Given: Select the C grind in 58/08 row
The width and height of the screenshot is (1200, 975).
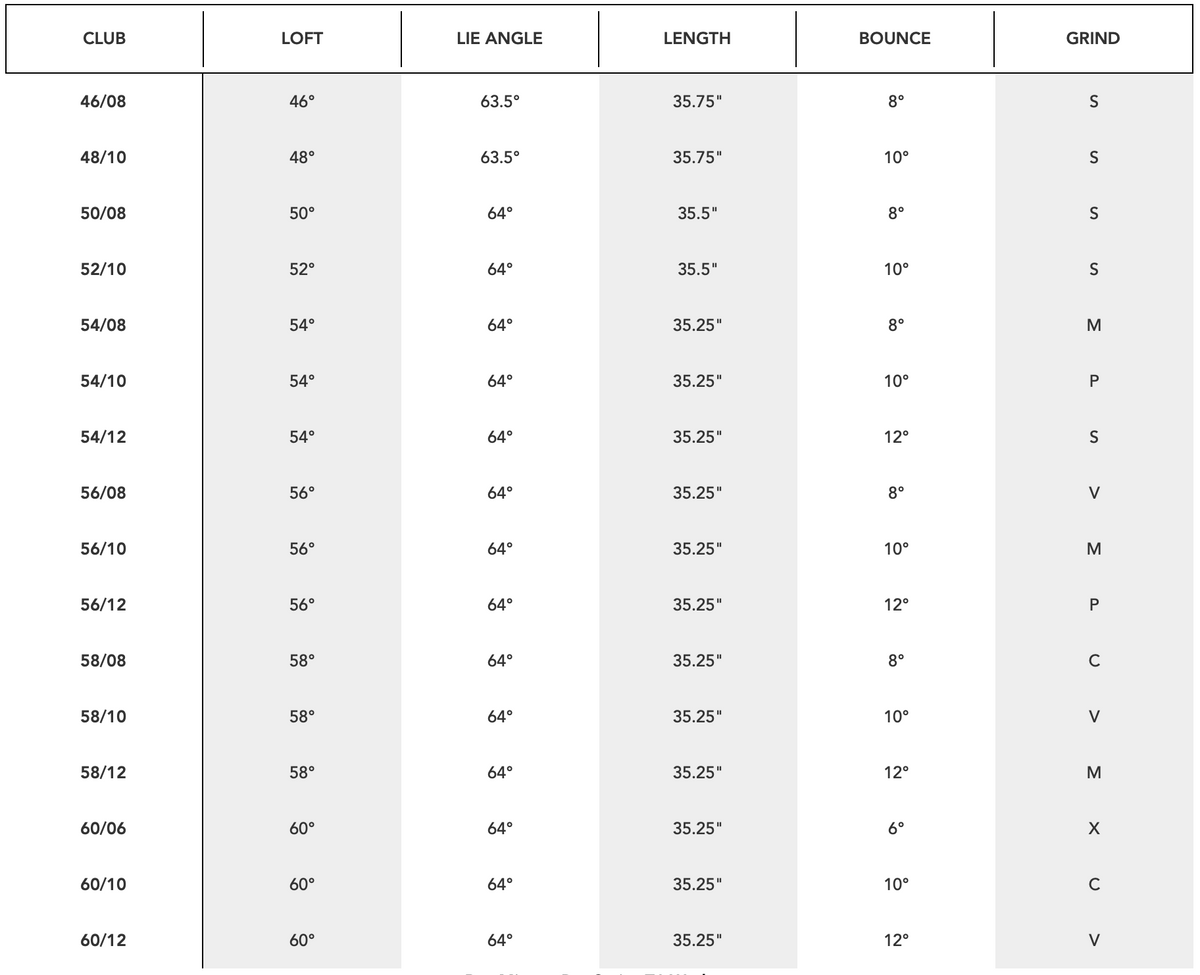Looking at the screenshot, I should (x=1094, y=660).
